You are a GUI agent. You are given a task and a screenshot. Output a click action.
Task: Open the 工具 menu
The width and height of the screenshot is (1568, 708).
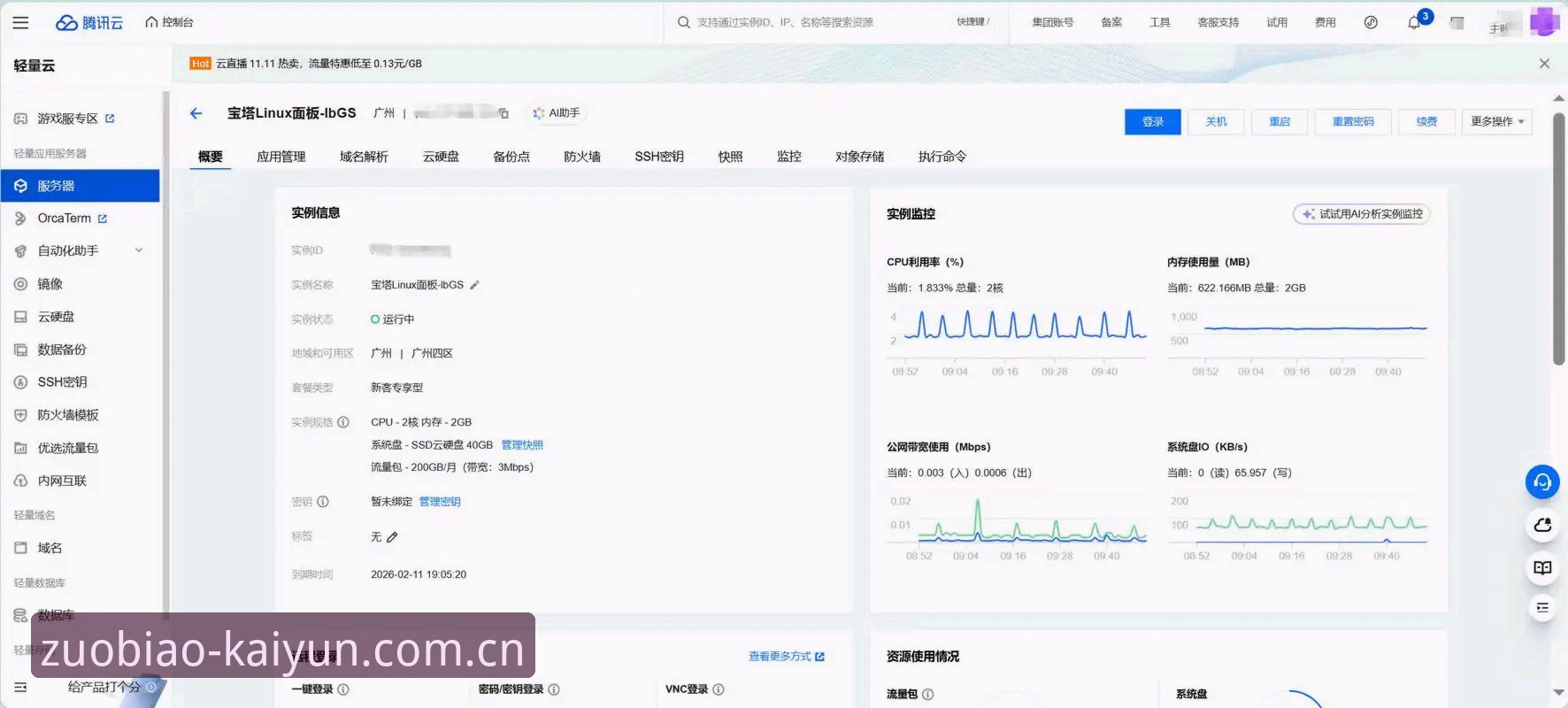pyautogui.click(x=1159, y=23)
